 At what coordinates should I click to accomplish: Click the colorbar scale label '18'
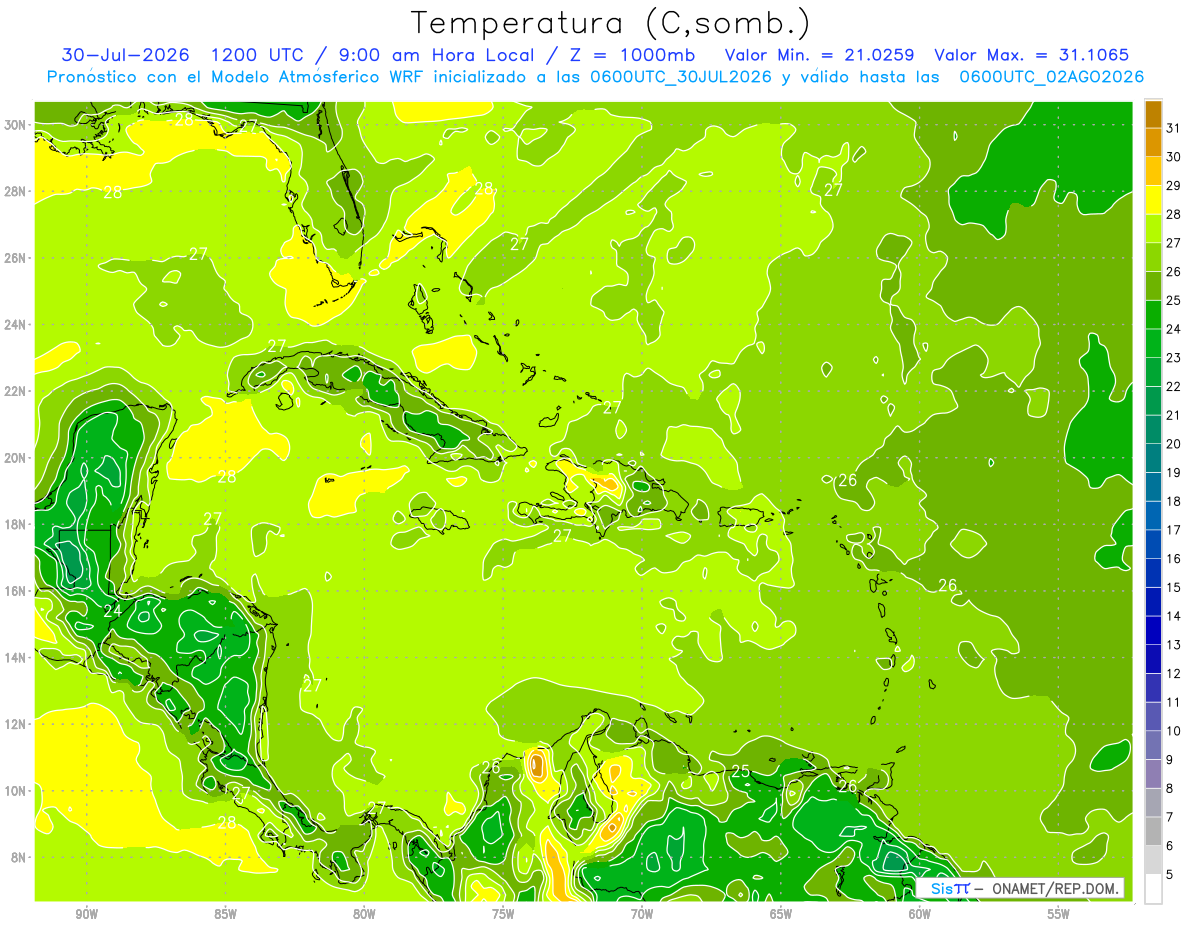click(1174, 502)
